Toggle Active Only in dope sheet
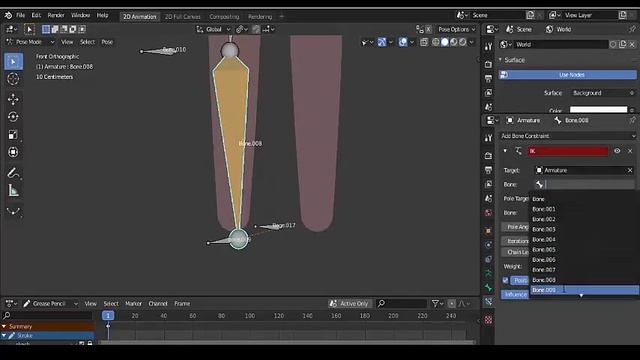This screenshot has height=360, width=640. click(x=349, y=303)
